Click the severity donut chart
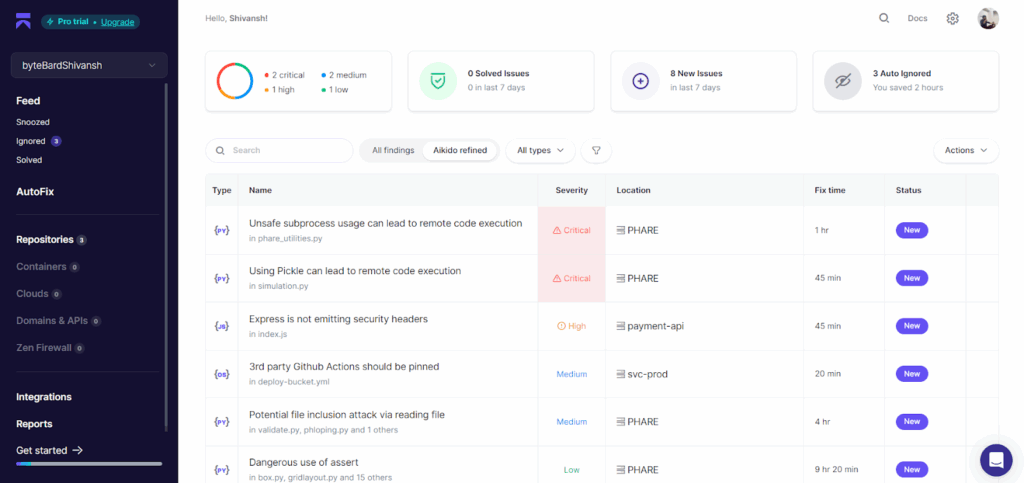This screenshot has width=1024, height=483. [235, 81]
